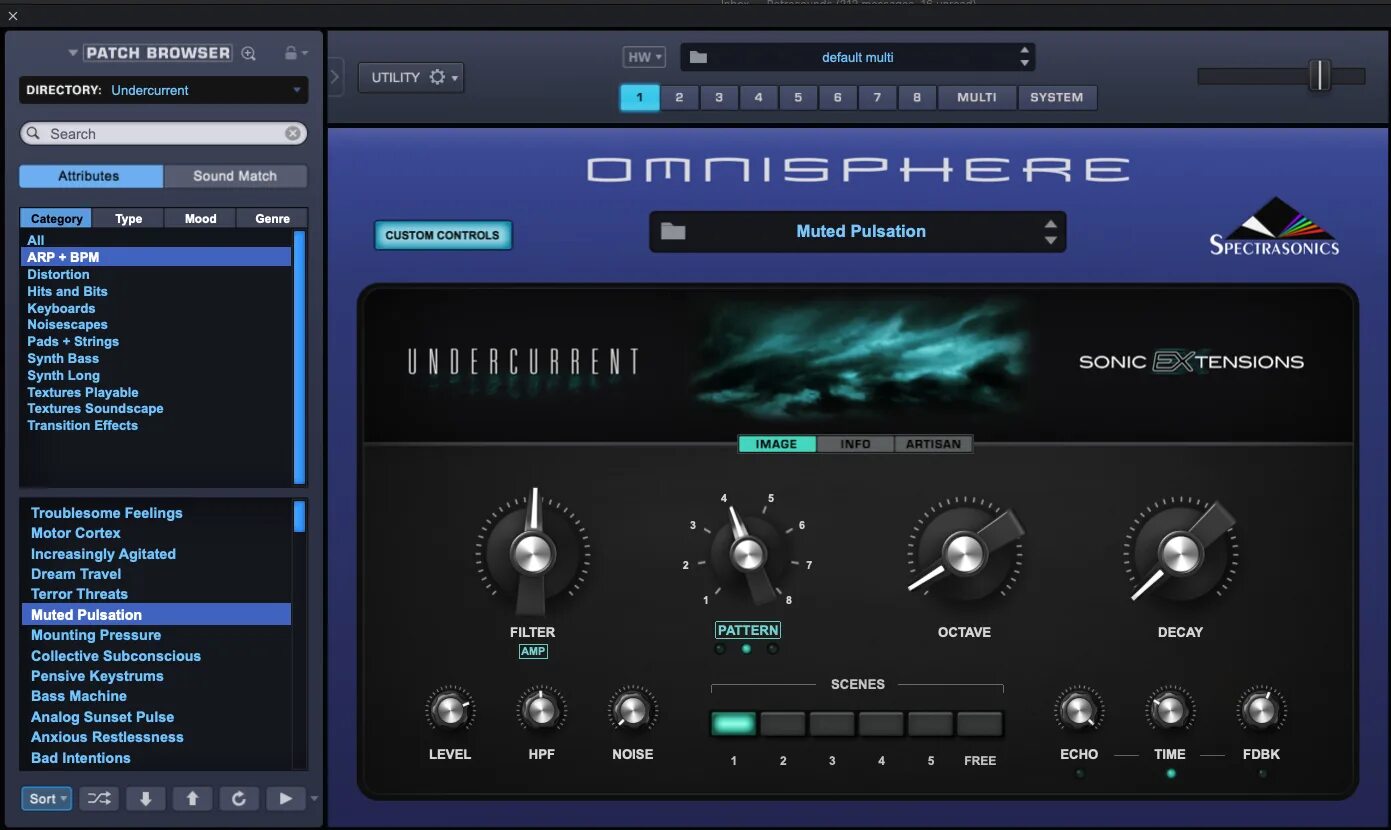This screenshot has height=830, width=1391.
Task: Open the DIRECTORY Undercurrent dropdown
Action: coord(164,90)
